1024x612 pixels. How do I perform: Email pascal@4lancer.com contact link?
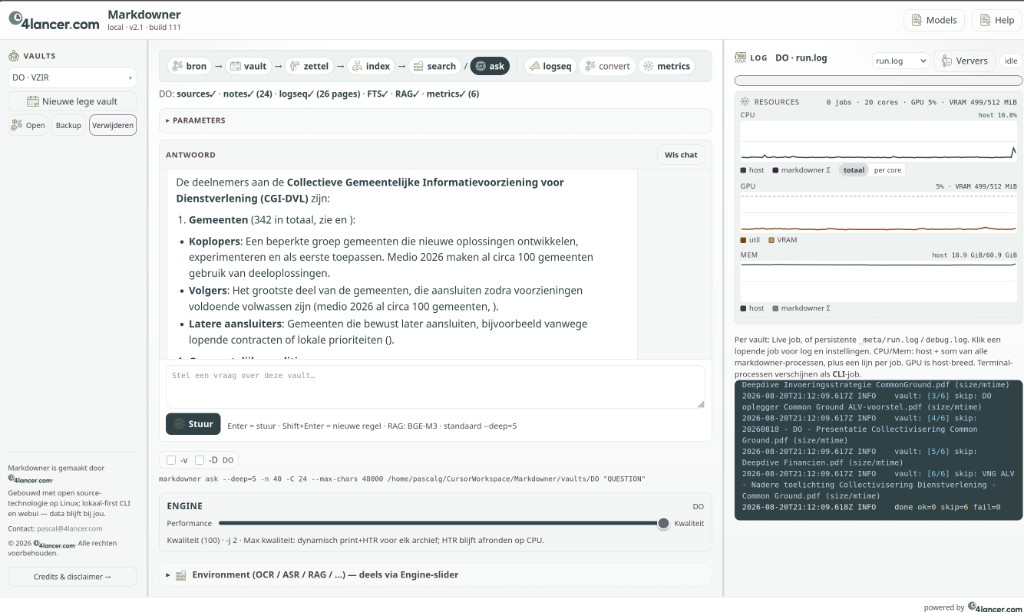click(69, 528)
